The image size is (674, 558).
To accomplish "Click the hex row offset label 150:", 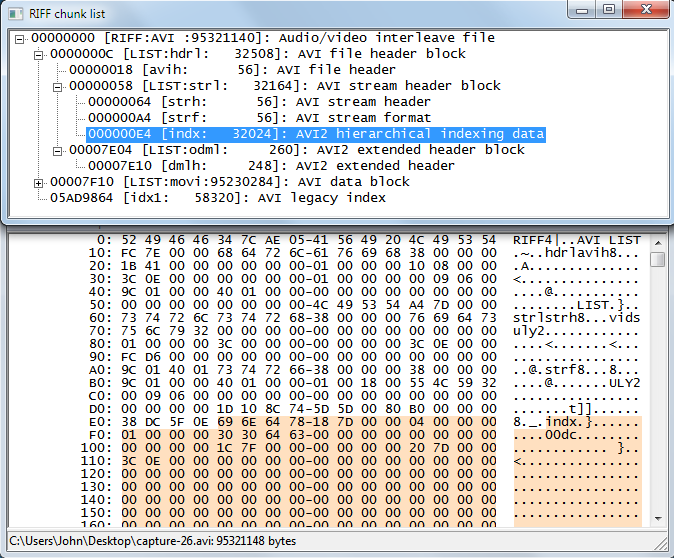I will pyautogui.click(x=96, y=512).
